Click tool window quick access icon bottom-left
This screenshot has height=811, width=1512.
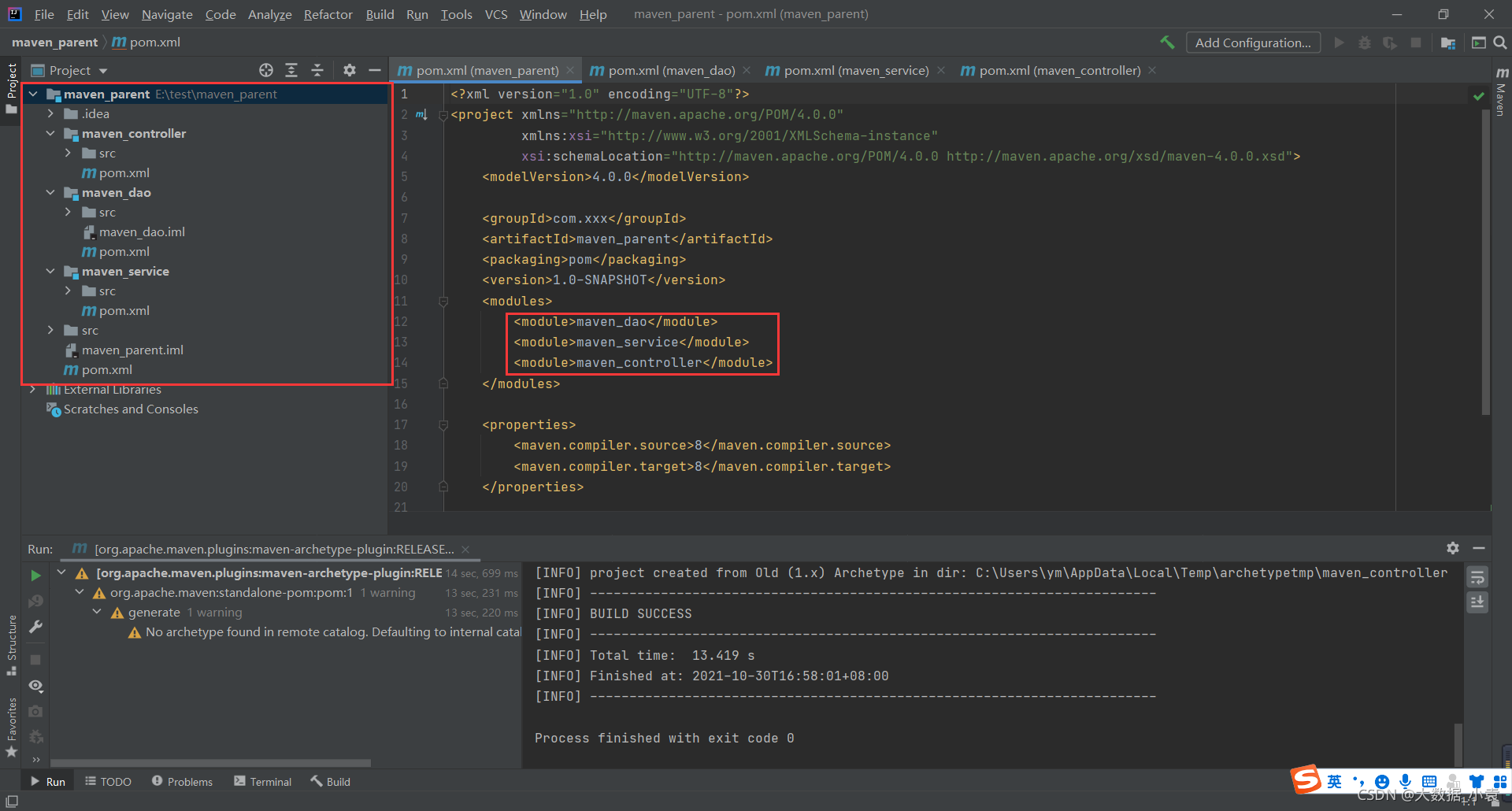(x=12, y=802)
